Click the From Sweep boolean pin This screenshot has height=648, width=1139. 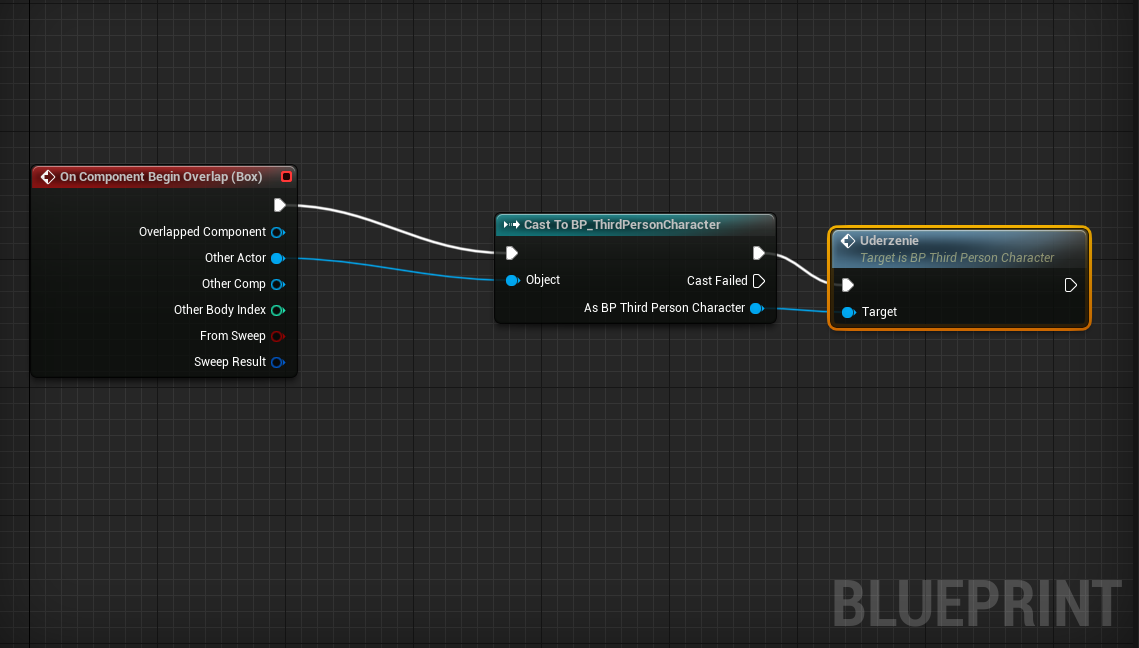277,336
